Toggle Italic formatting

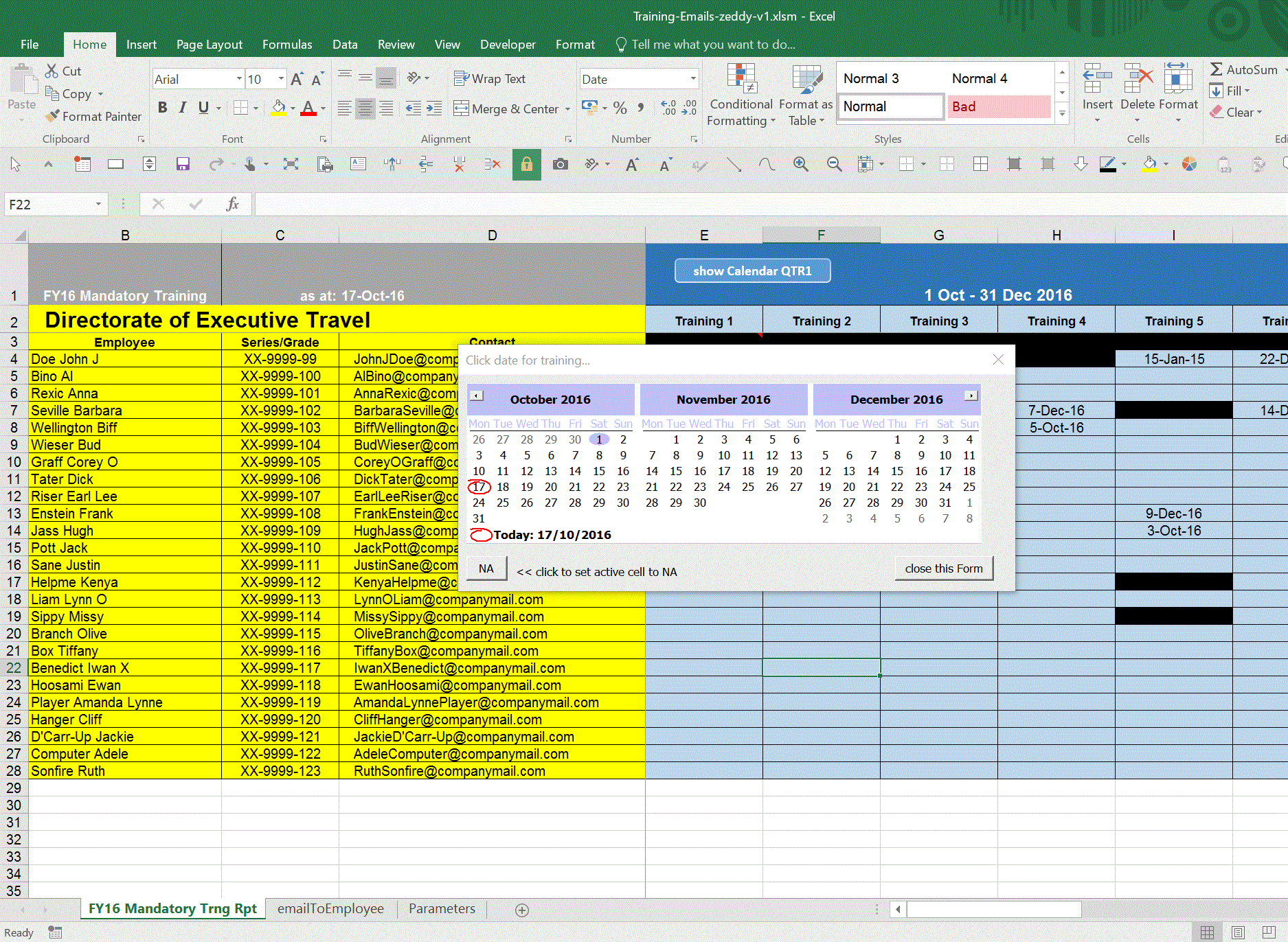[x=182, y=108]
